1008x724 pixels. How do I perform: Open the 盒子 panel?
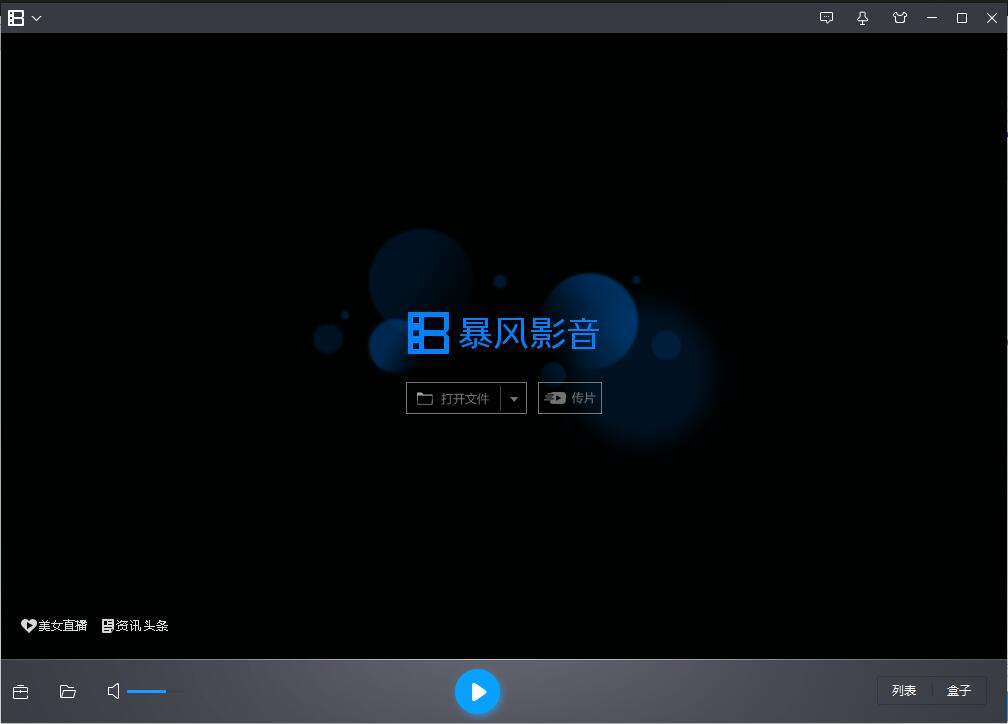[959, 691]
